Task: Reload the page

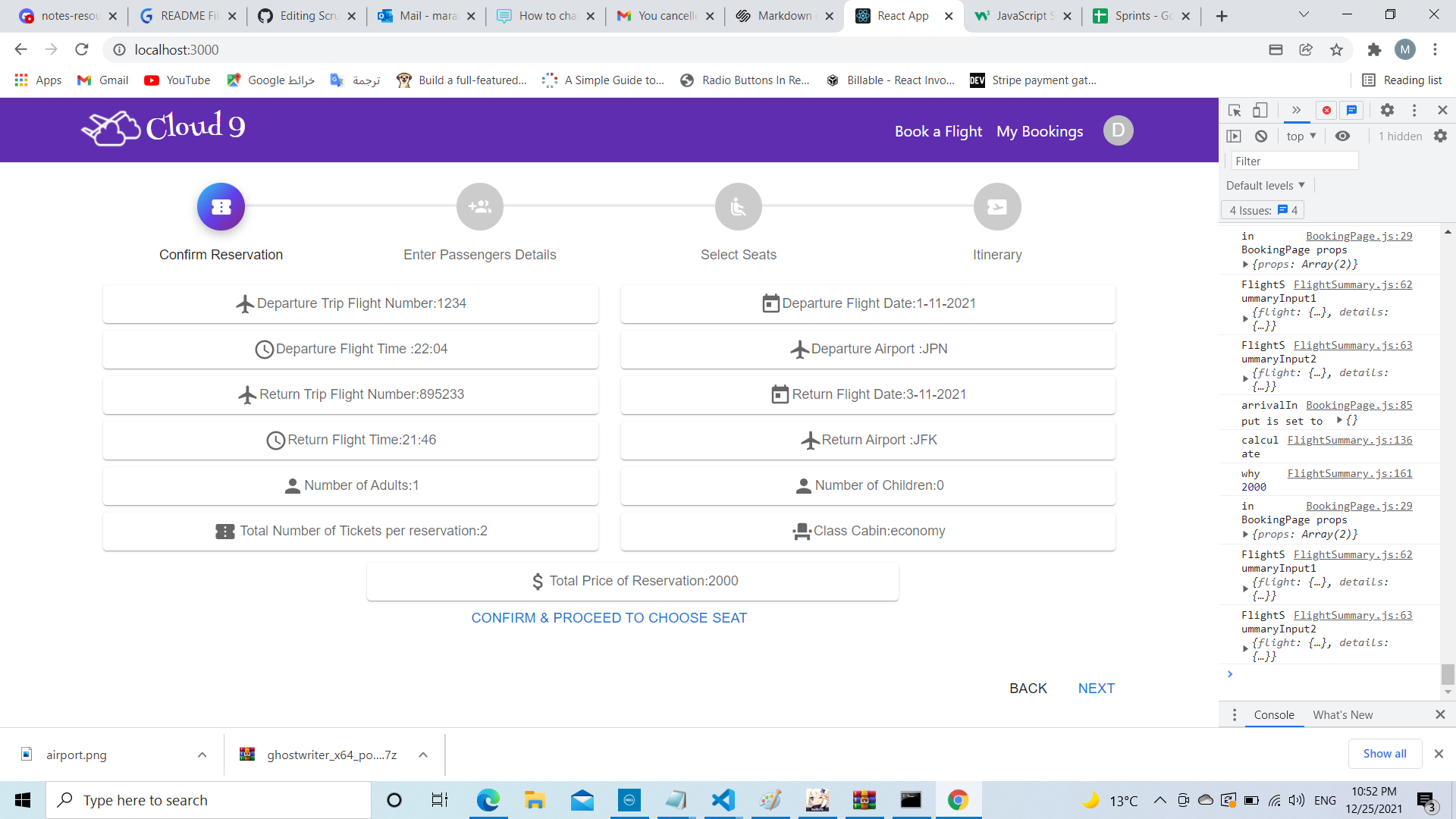Action: click(x=82, y=50)
